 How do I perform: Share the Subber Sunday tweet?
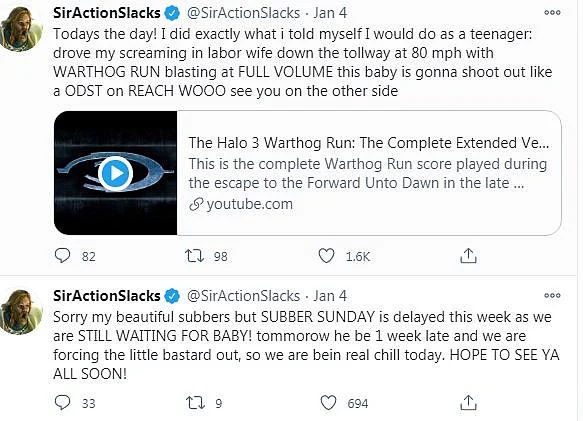coord(468,403)
